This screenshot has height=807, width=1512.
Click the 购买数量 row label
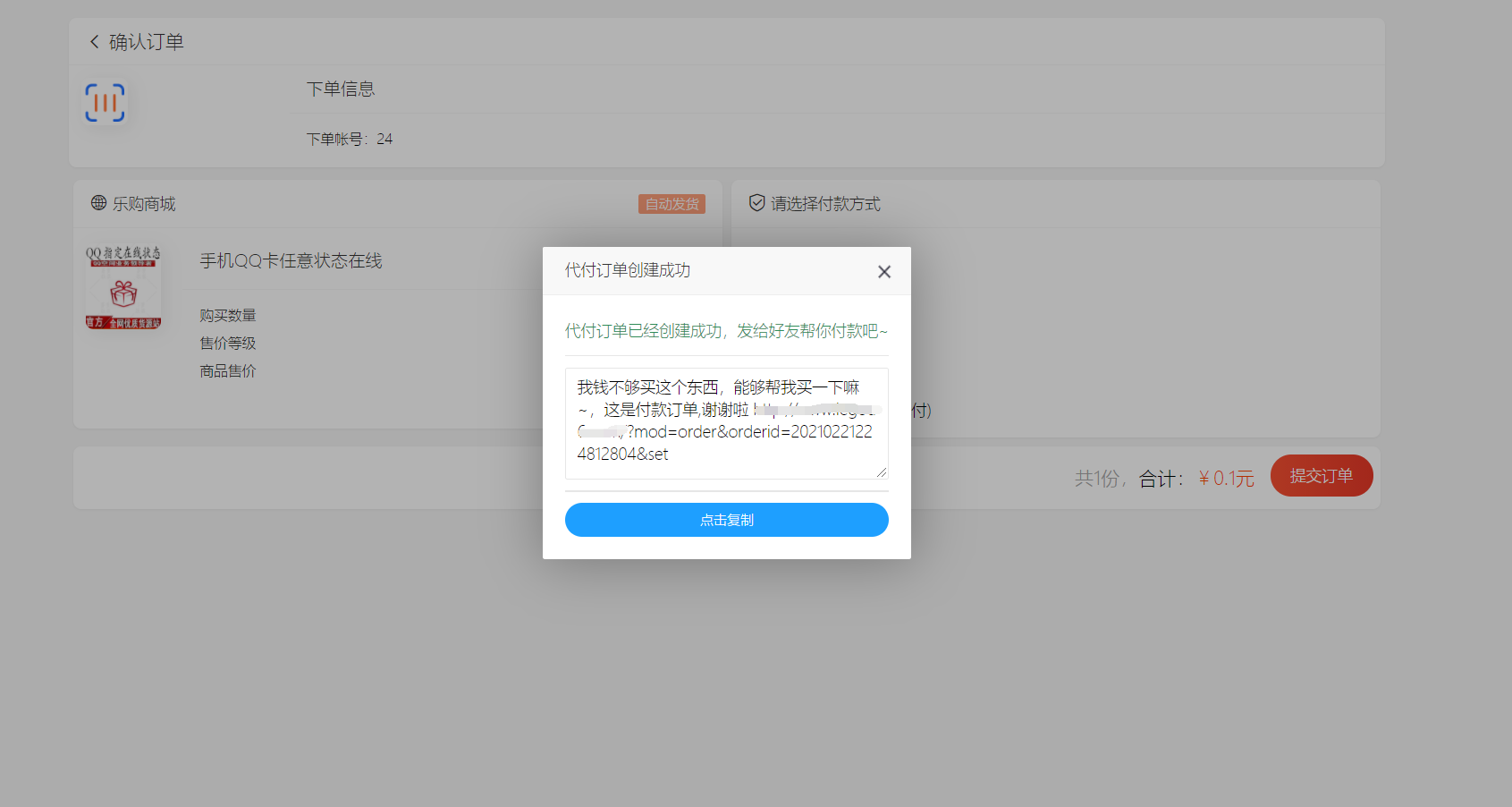point(228,316)
